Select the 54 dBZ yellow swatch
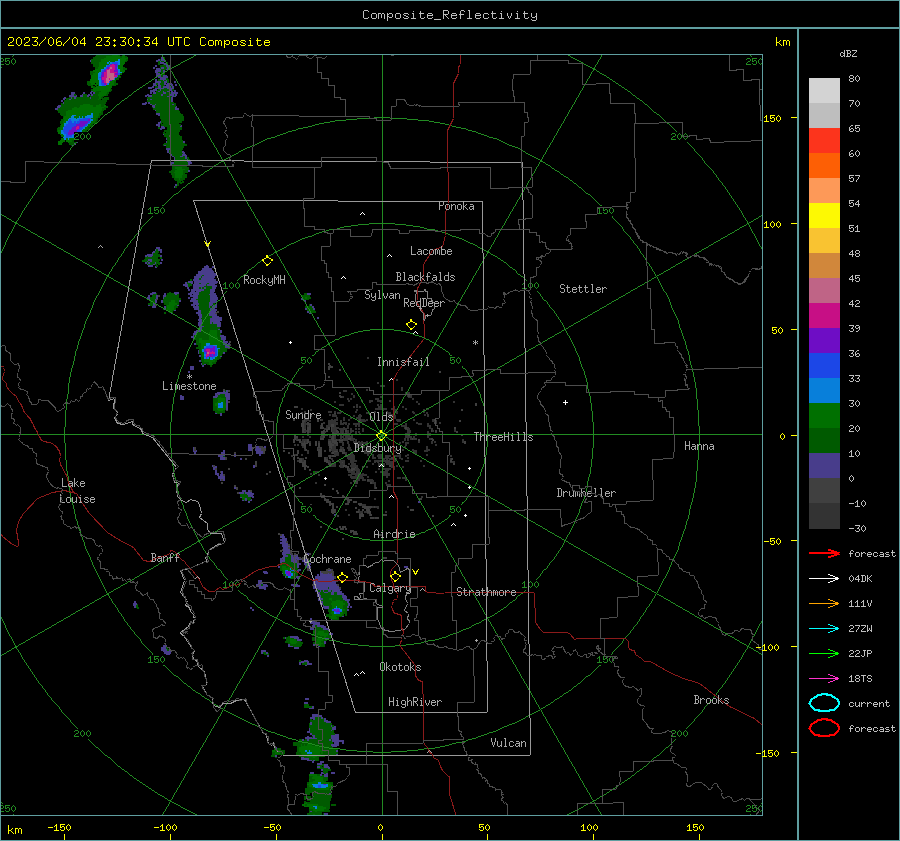900x841 pixels. tap(824, 215)
